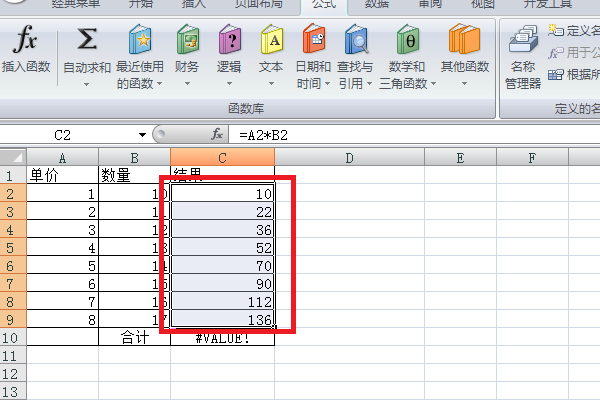This screenshot has height=400, width=600.
Task: Open the Name Box dropdown arrow
Action: tap(142, 135)
